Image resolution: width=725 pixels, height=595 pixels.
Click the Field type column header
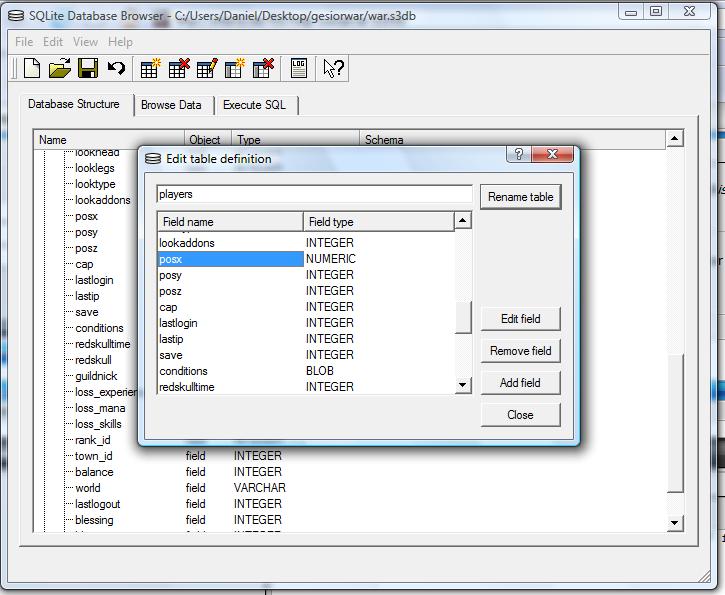click(x=379, y=222)
